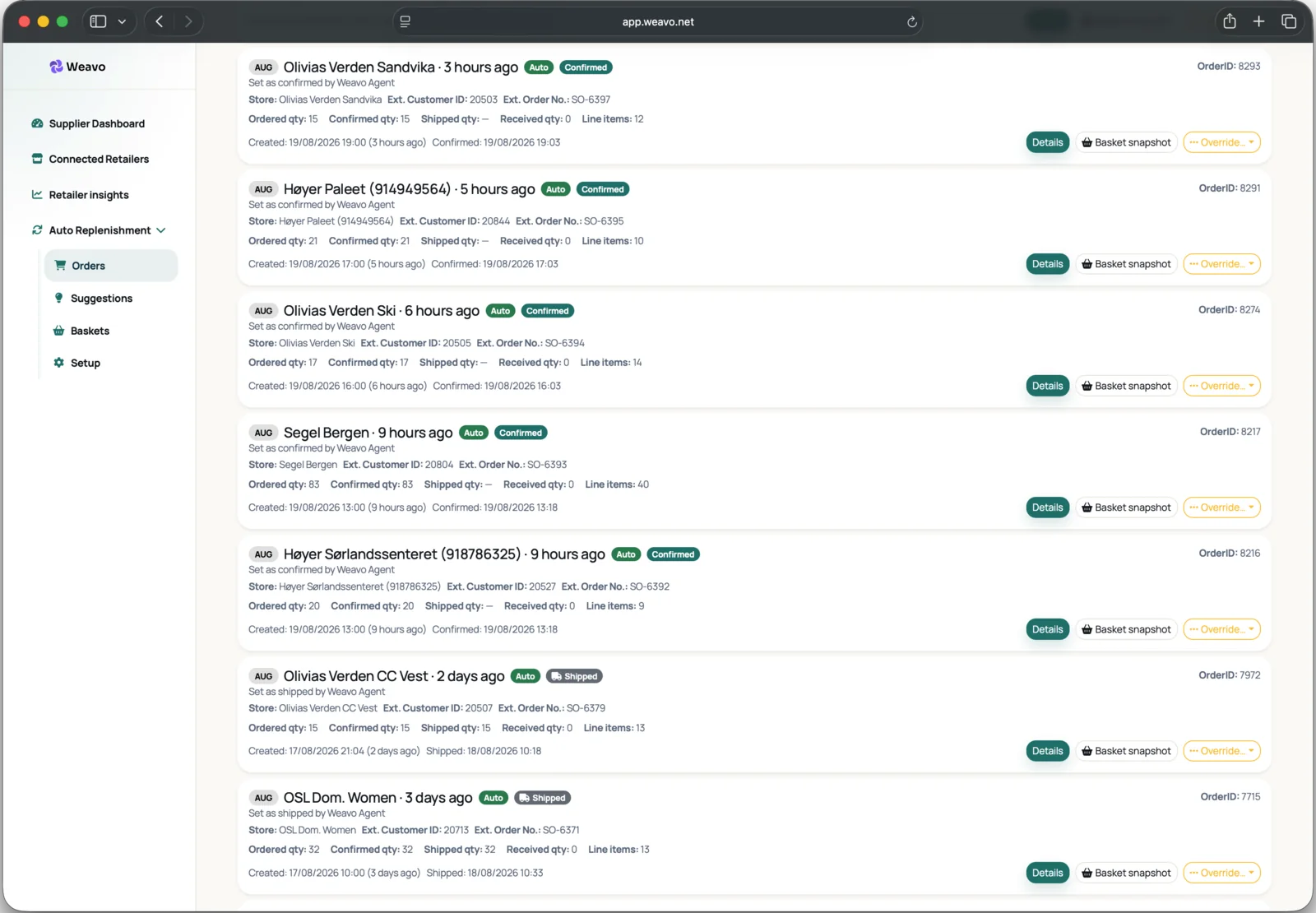
Task: Open Override dropdown for Olivias Verden Ski
Action: pyautogui.click(x=1221, y=386)
